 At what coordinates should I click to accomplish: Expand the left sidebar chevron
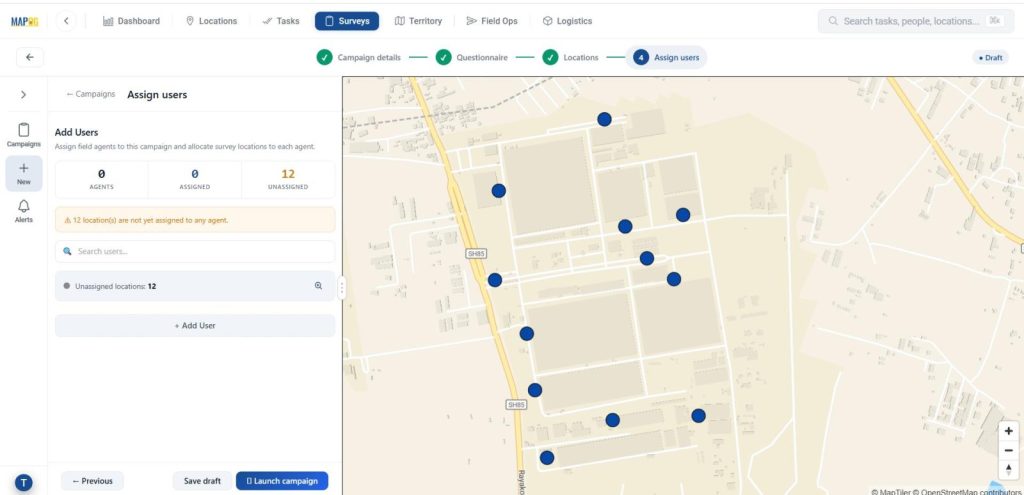point(24,95)
